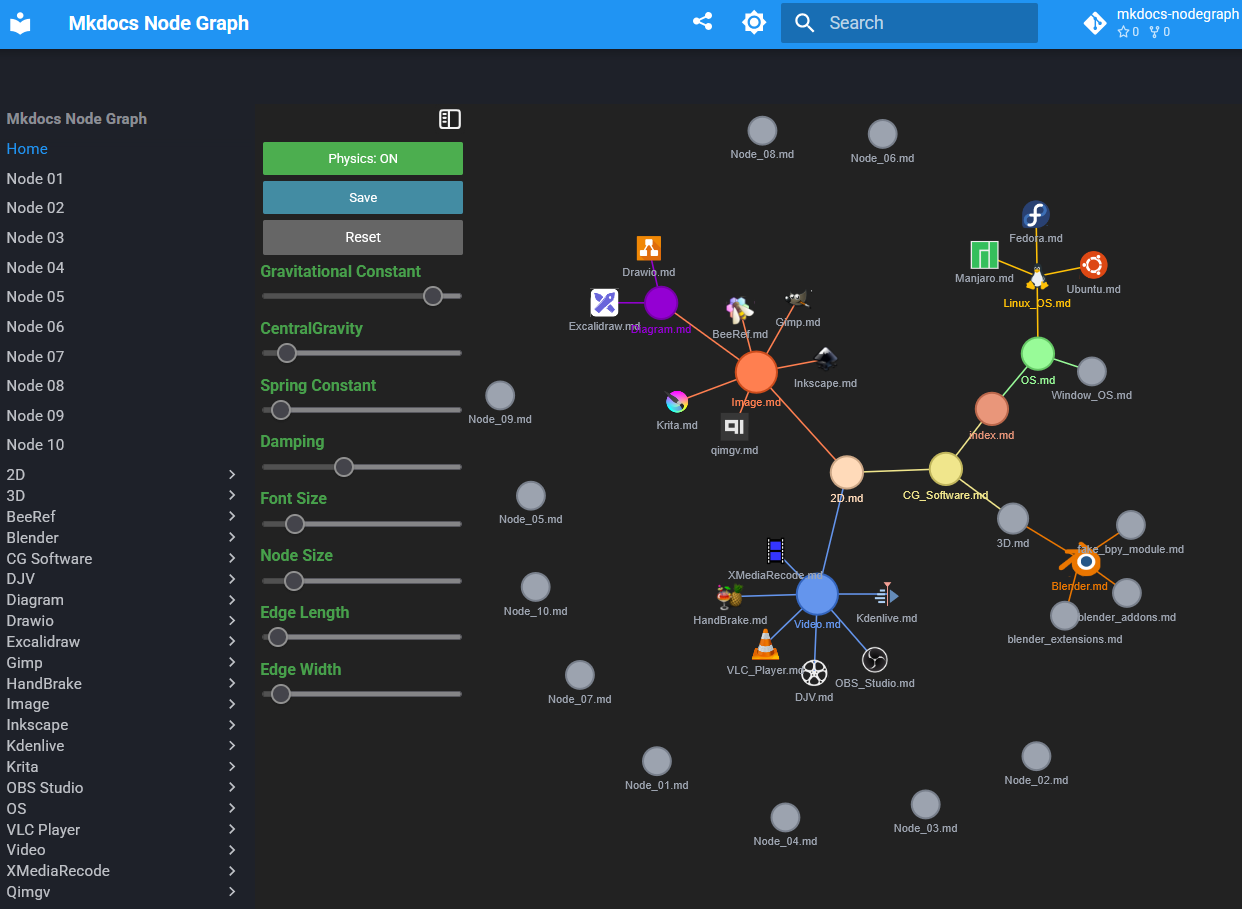Collapse the graph control panel
This screenshot has height=909, width=1242.
click(x=450, y=119)
